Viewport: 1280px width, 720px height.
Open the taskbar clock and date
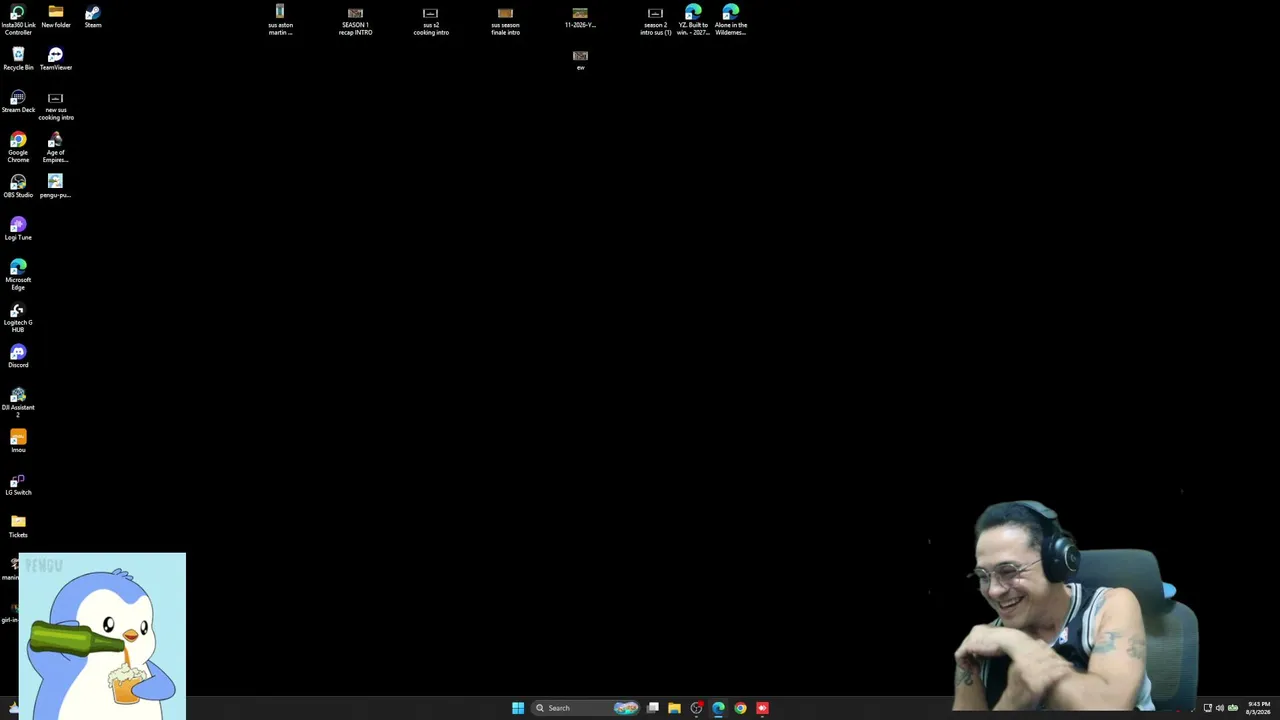1258,708
